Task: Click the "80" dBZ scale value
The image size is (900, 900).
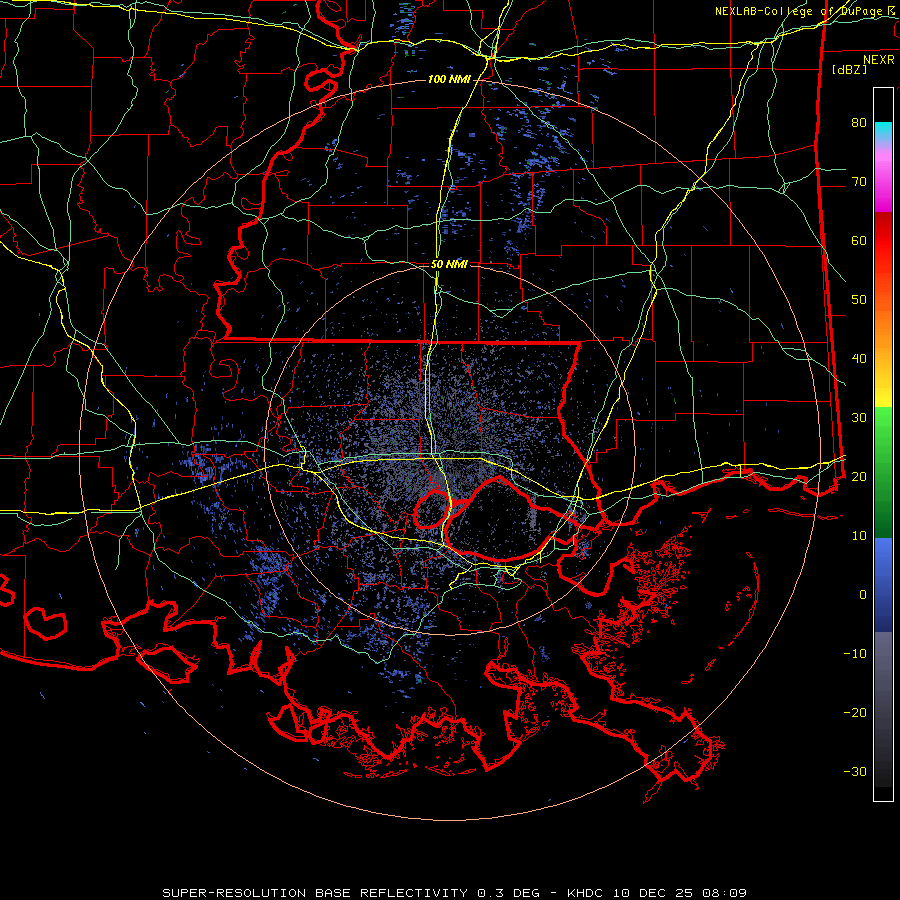Action: (x=859, y=123)
